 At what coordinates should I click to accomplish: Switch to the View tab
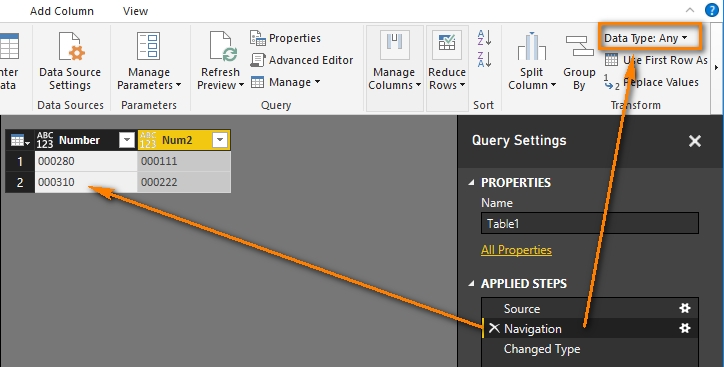coord(135,11)
